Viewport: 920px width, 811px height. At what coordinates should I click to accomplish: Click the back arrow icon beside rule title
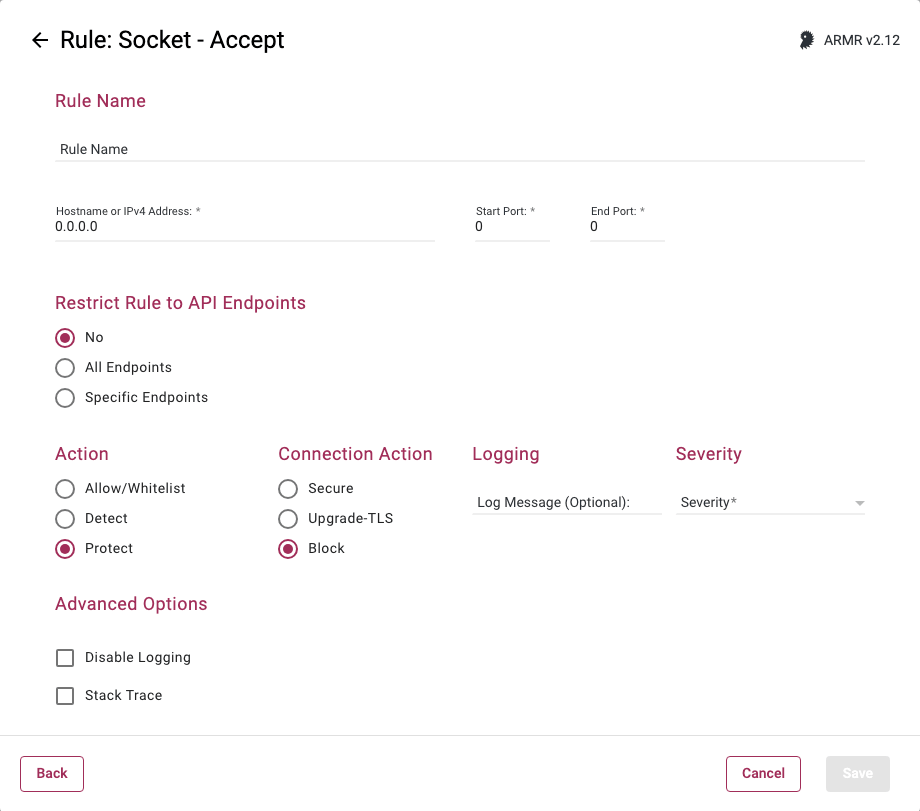40,40
